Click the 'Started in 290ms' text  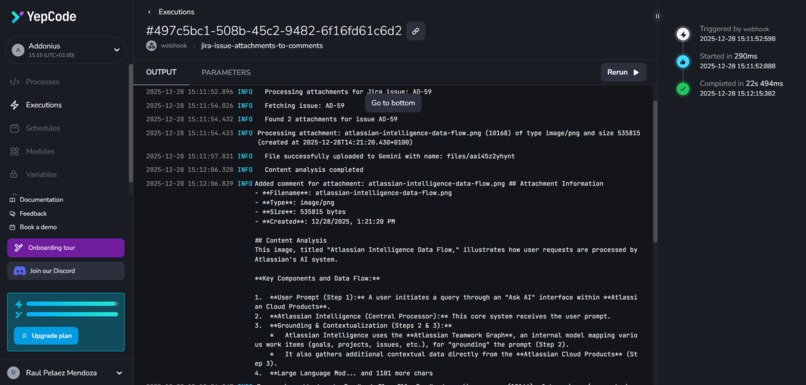click(x=728, y=56)
